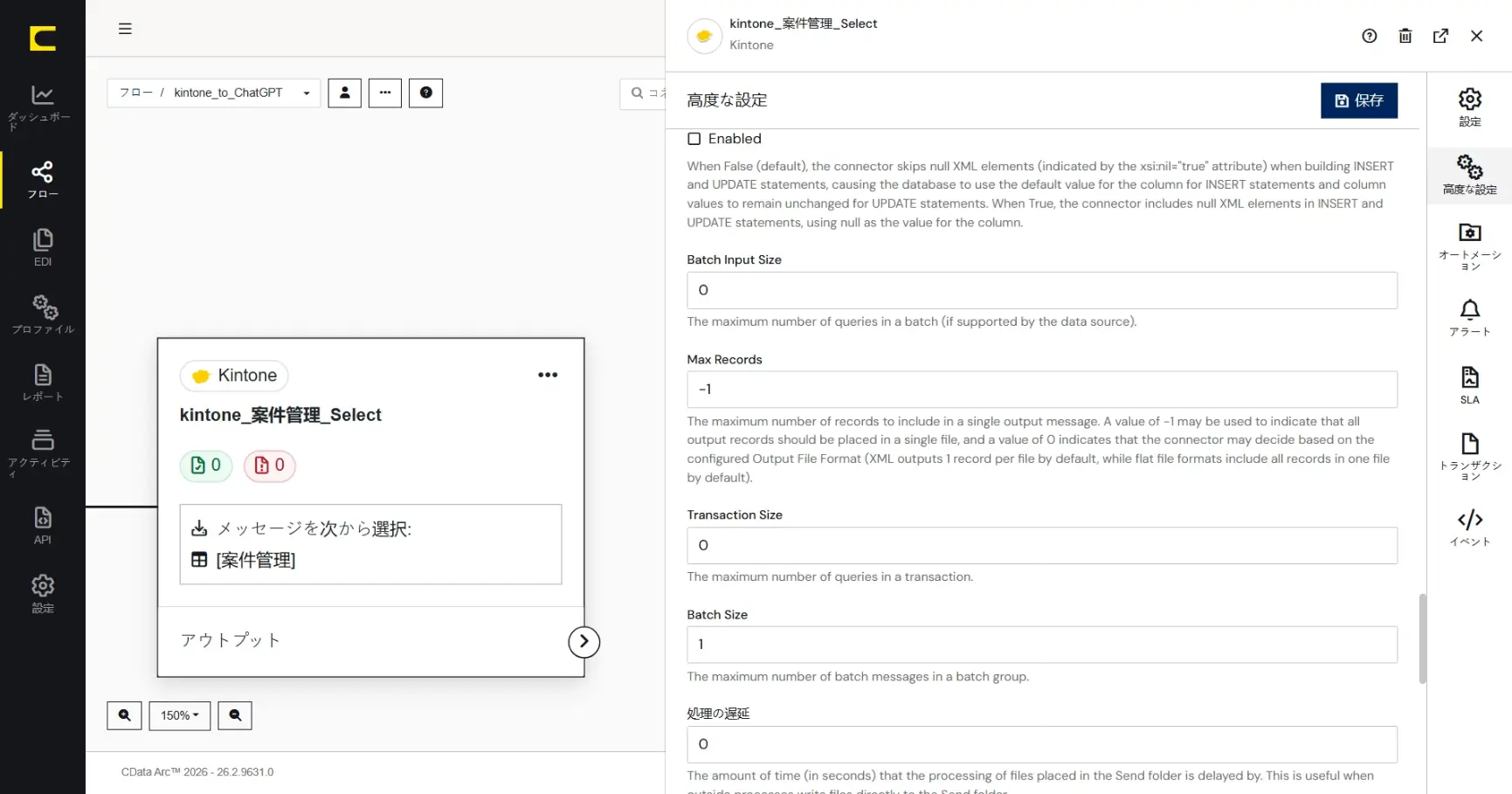Screen dimensions: 1512x794
Task: Click the アウトプット label on connector card
Action: pyautogui.click(x=231, y=640)
